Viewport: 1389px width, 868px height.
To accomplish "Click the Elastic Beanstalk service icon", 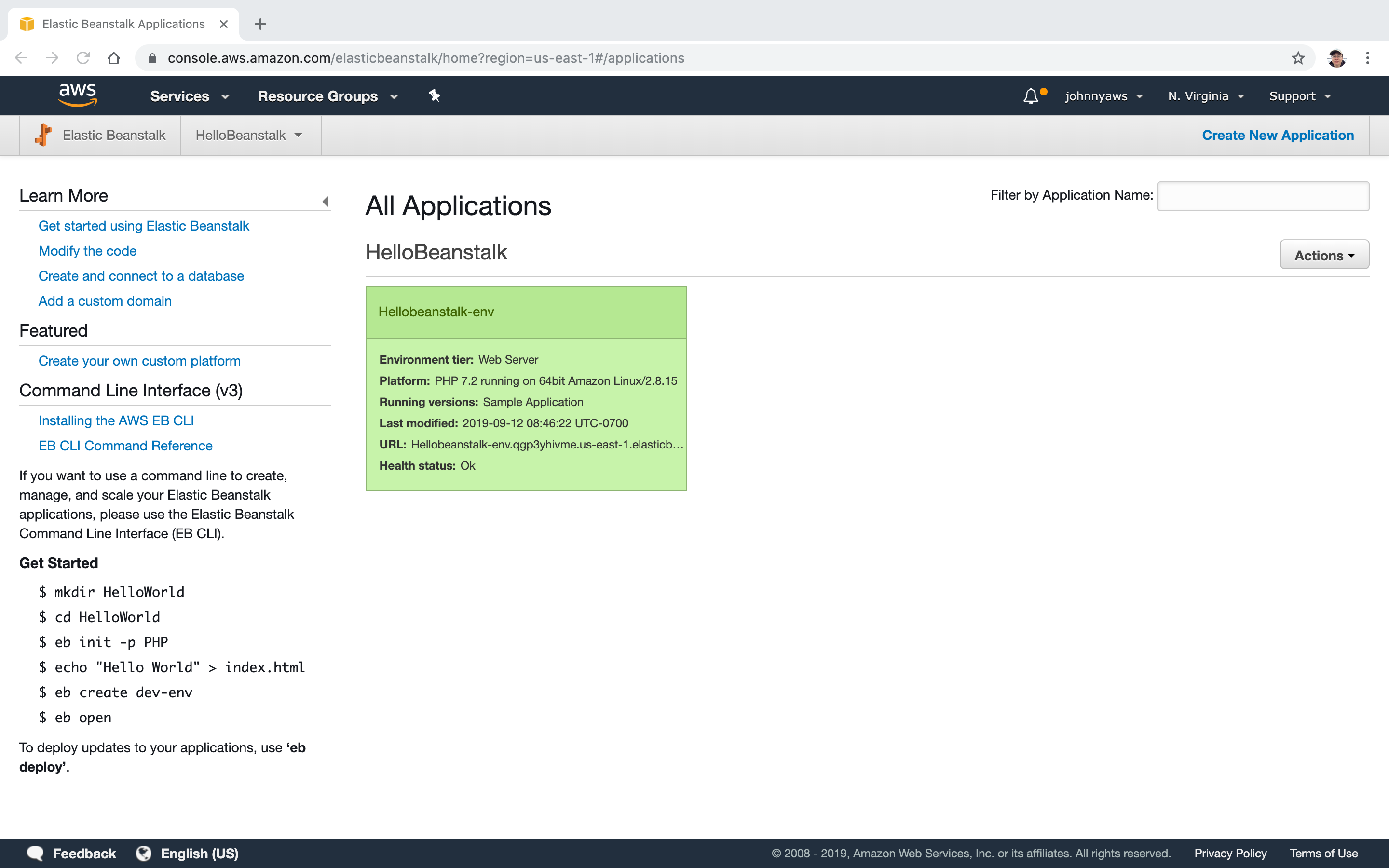I will (43, 135).
